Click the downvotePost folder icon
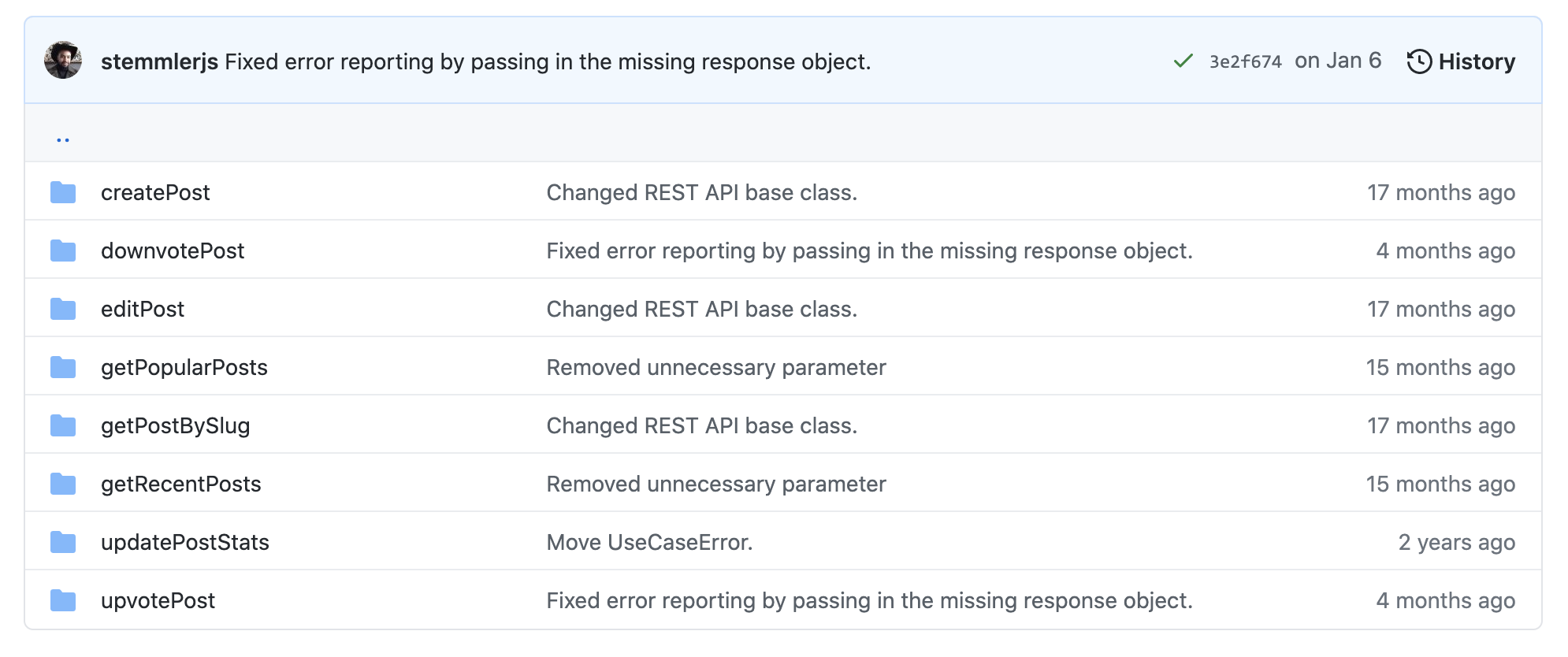 (x=63, y=251)
